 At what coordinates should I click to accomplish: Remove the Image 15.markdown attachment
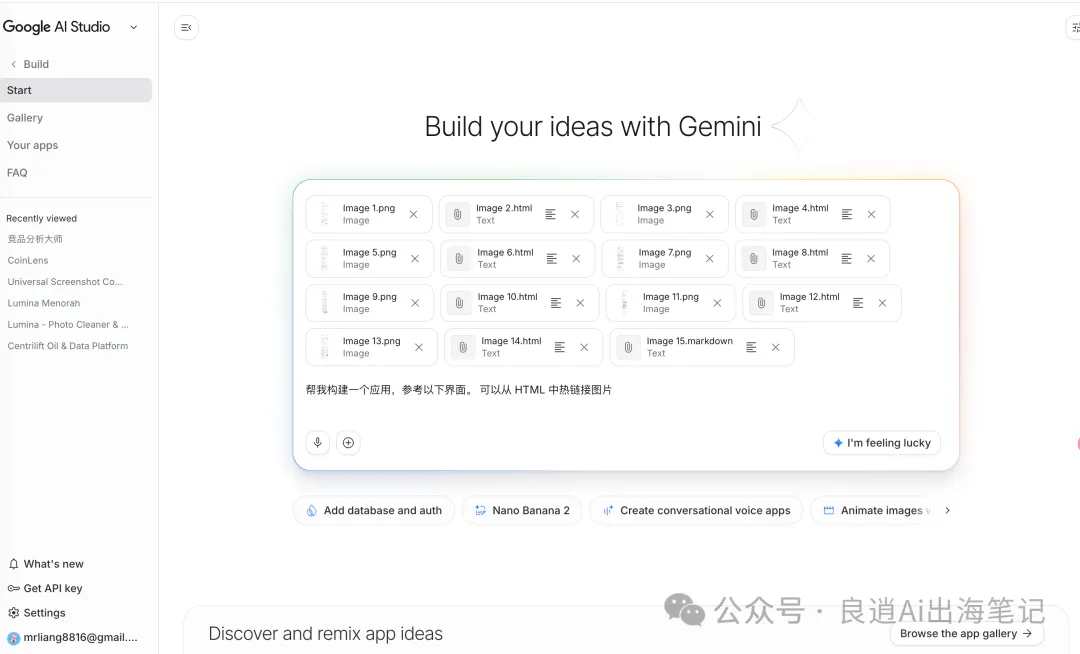(x=777, y=347)
